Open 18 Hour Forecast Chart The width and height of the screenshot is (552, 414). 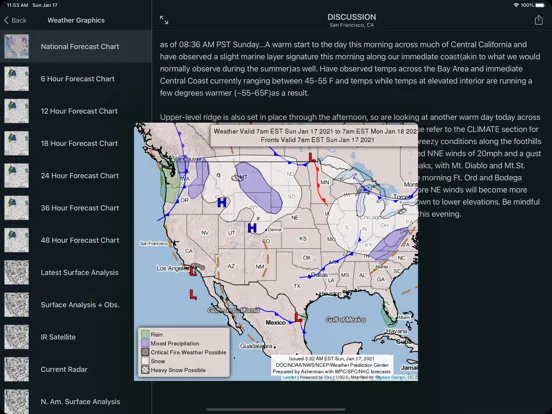[x=76, y=143]
